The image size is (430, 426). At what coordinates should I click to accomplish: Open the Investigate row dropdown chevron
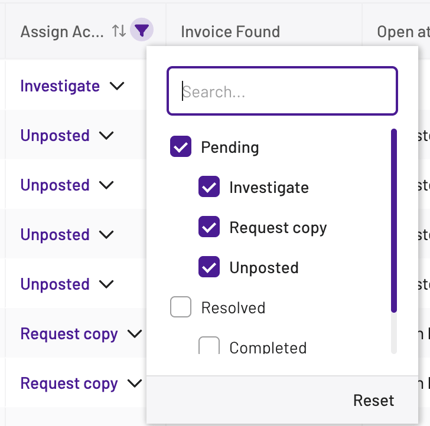click(117, 86)
